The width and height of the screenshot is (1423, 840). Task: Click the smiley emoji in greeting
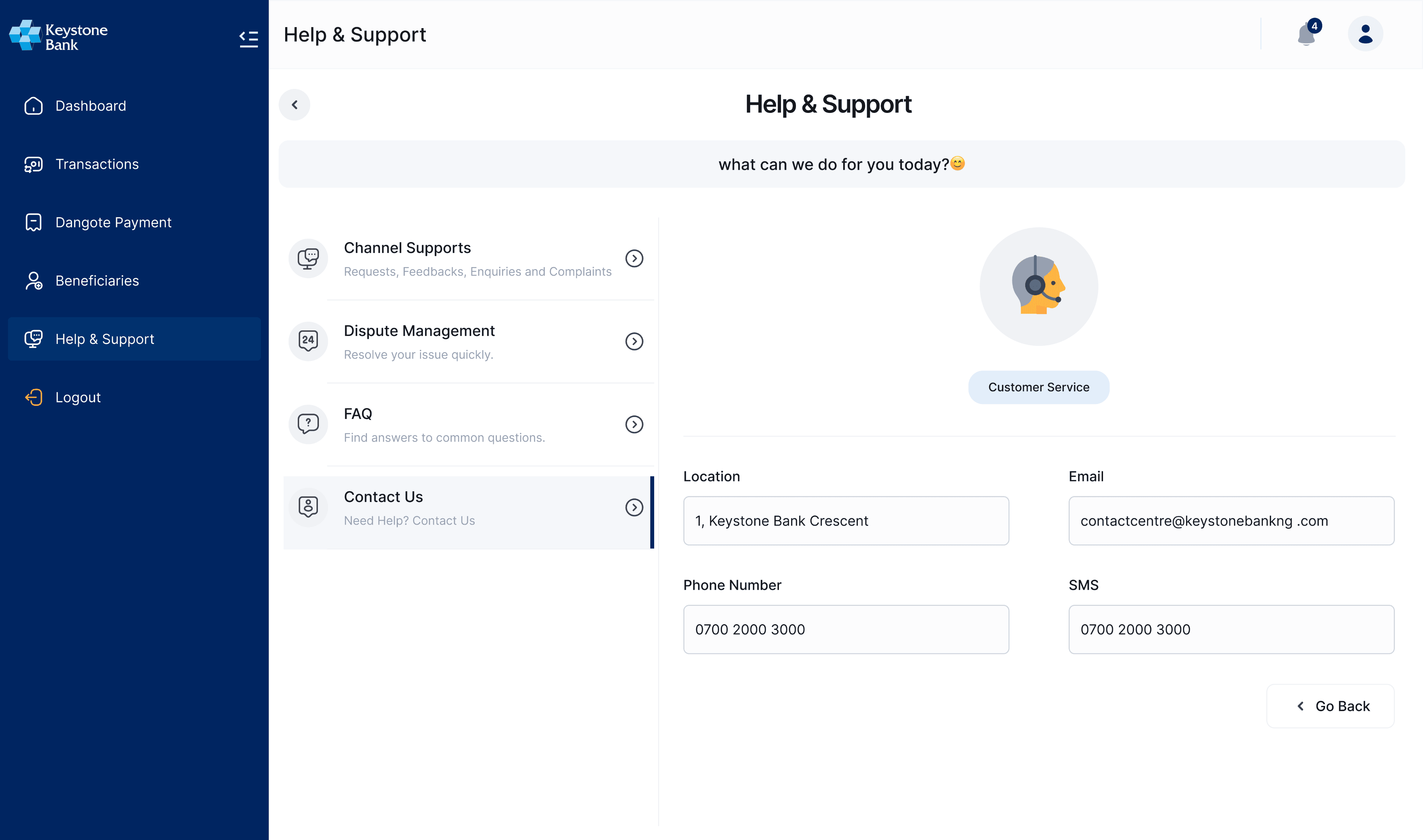click(958, 164)
